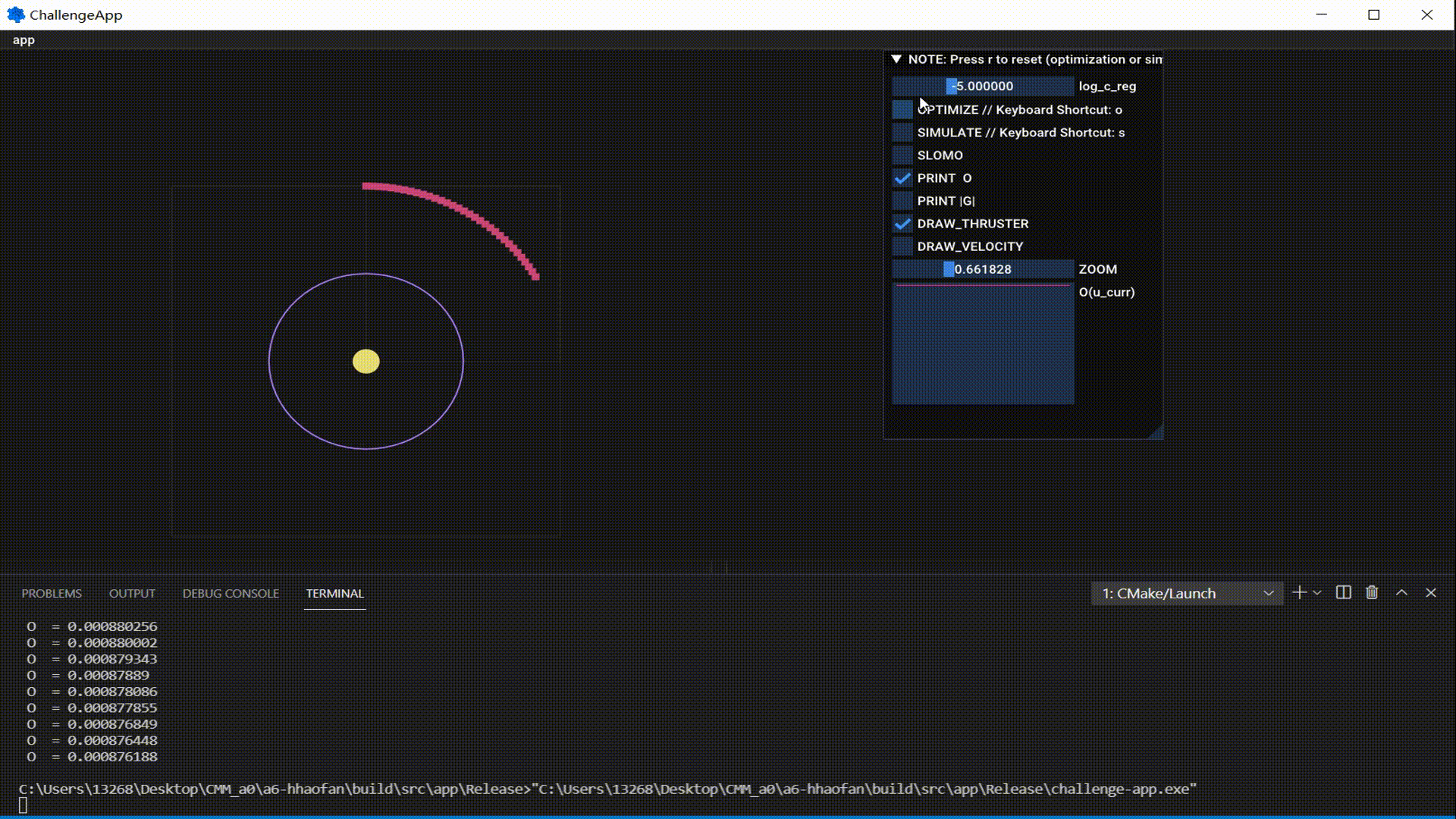Switch to the PROBLEMS tab

pos(52,593)
